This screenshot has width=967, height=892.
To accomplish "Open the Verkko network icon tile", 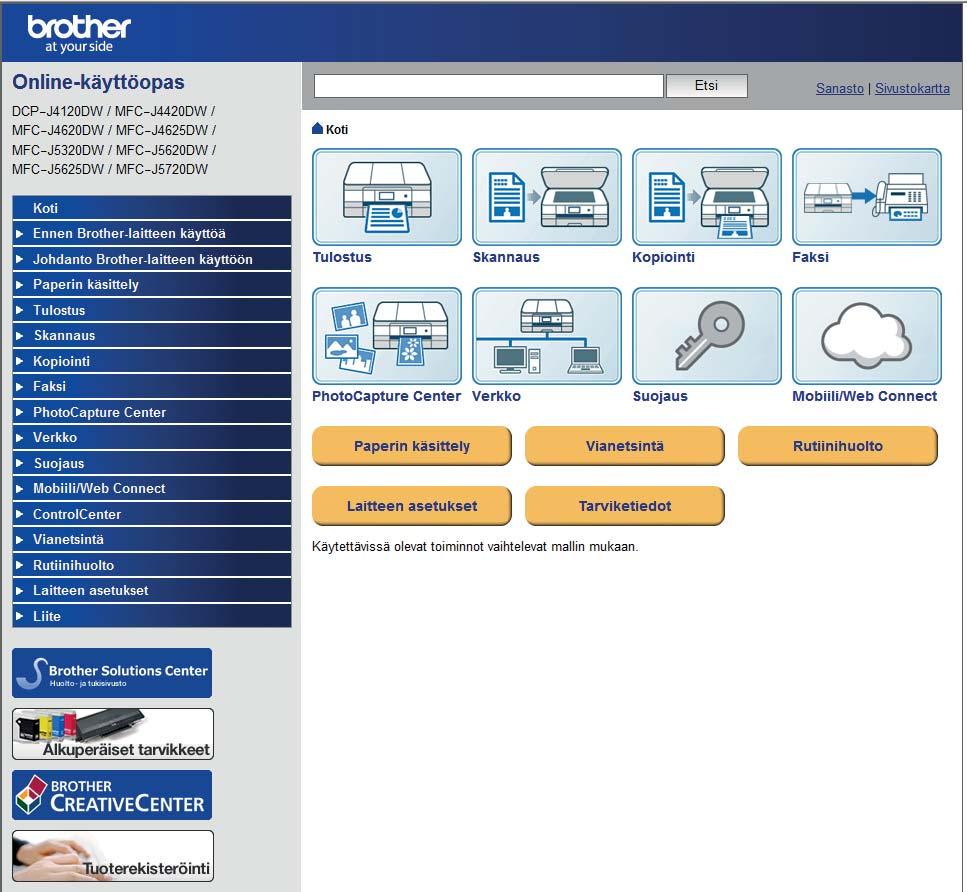I will tap(547, 336).
